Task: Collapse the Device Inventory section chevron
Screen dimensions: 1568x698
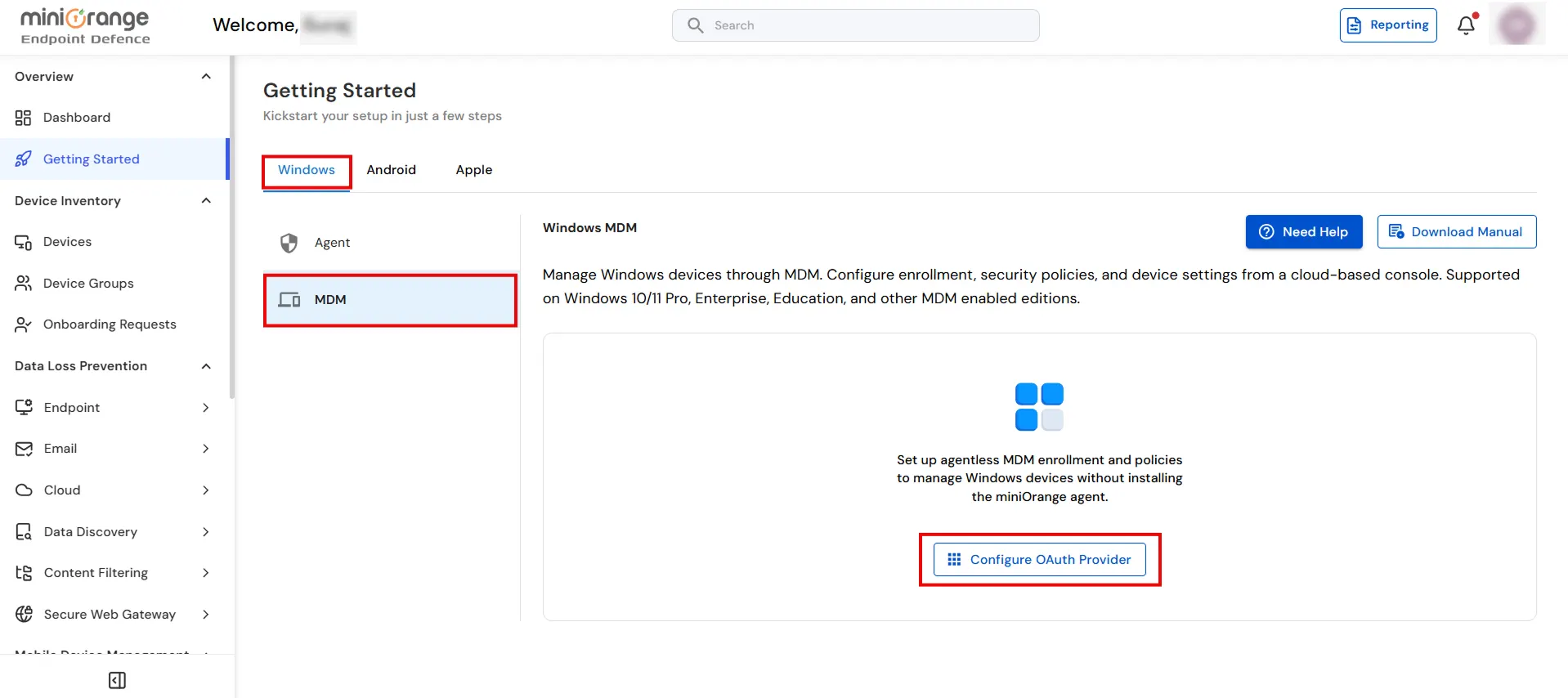Action: (206, 201)
